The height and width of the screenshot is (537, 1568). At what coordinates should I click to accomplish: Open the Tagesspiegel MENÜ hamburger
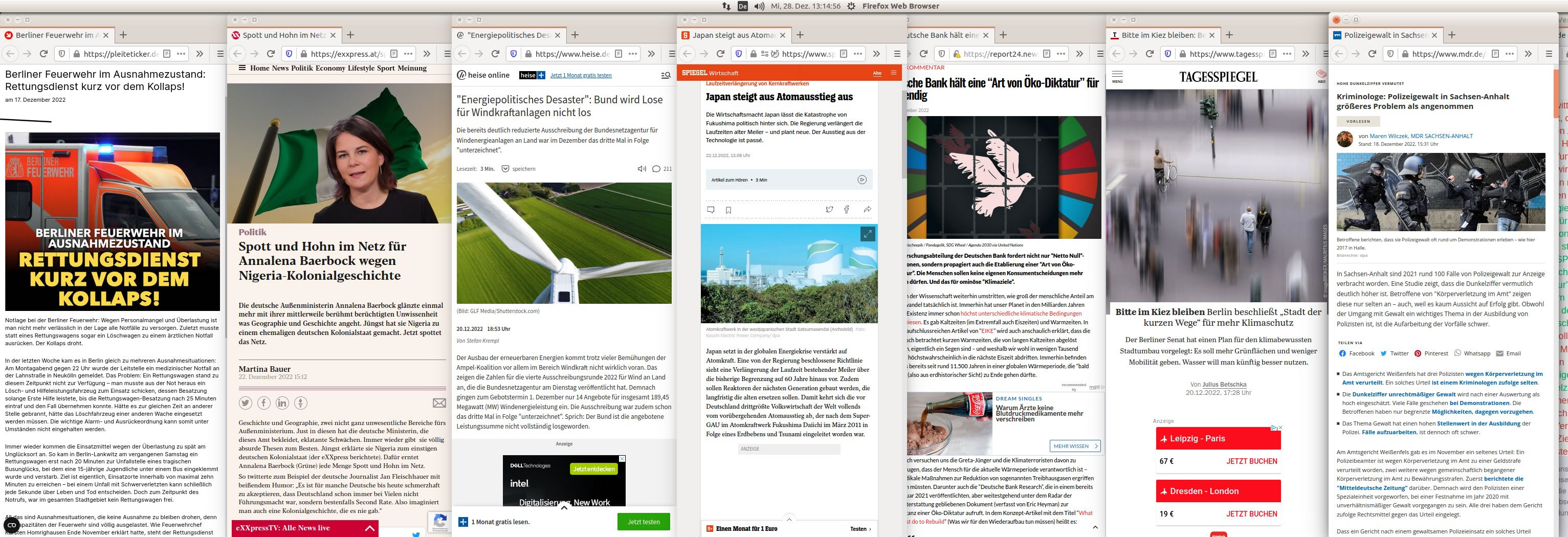coord(1117,76)
